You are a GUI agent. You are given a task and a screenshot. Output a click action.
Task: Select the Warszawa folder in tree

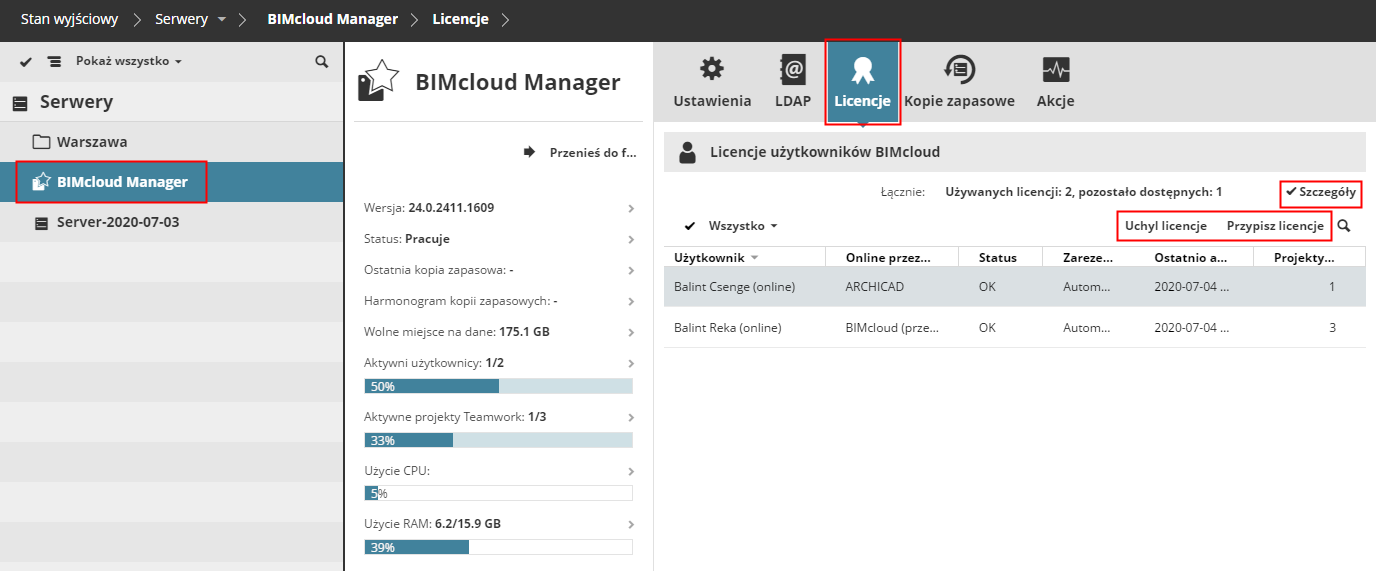point(92,142)
